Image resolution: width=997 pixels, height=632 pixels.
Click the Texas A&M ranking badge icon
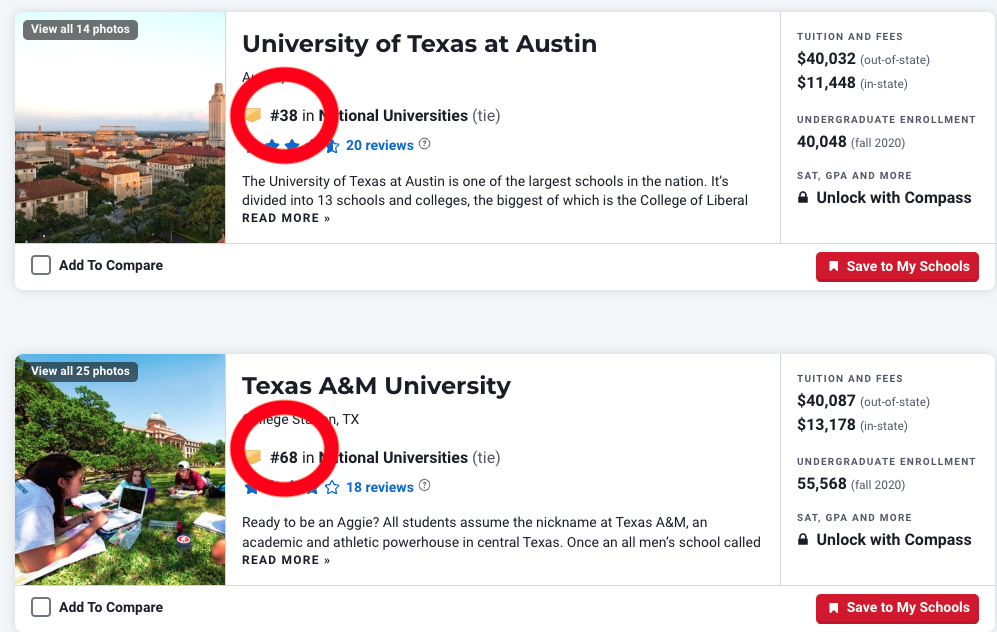[x=253, y=458]
